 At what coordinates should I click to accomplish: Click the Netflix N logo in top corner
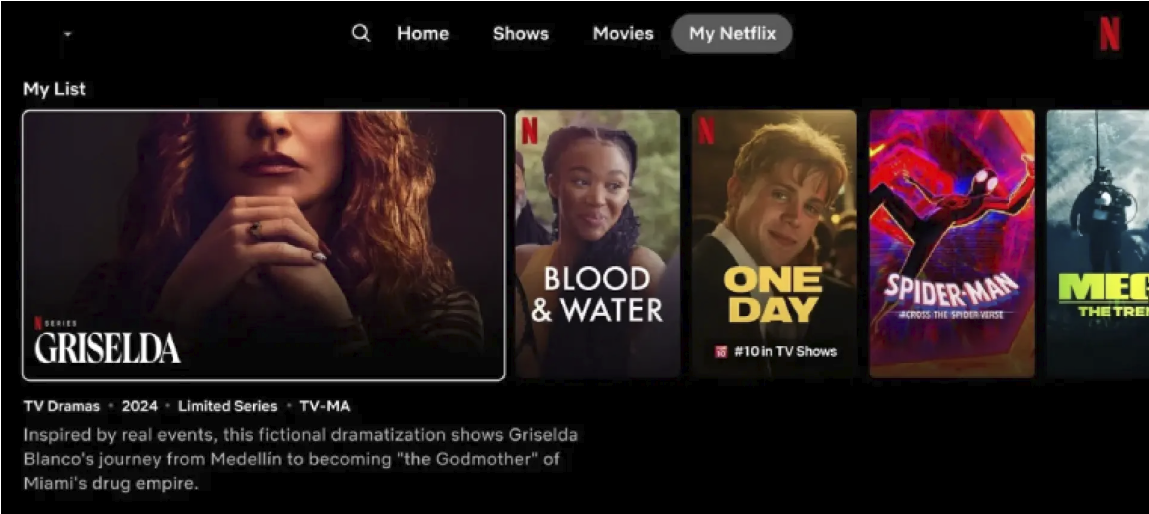coord(1109,34)
